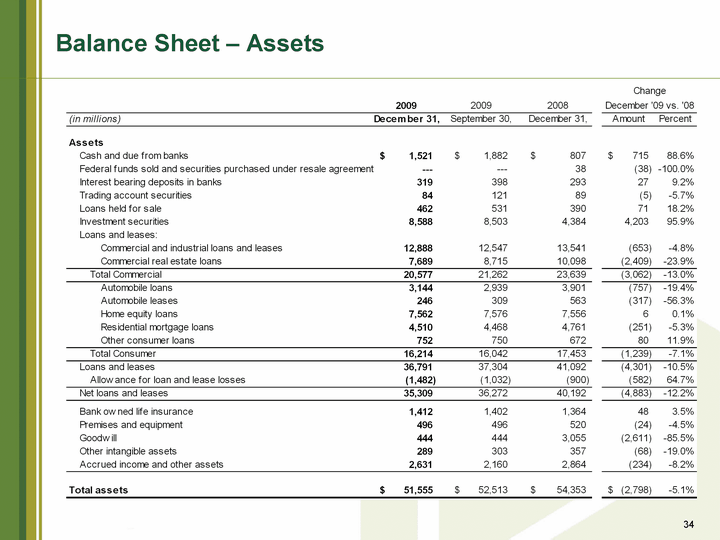Screen dimensions: 720x540
Task: Select the 'Federal funds sold and securities purchased' row label
Action: 226,169
